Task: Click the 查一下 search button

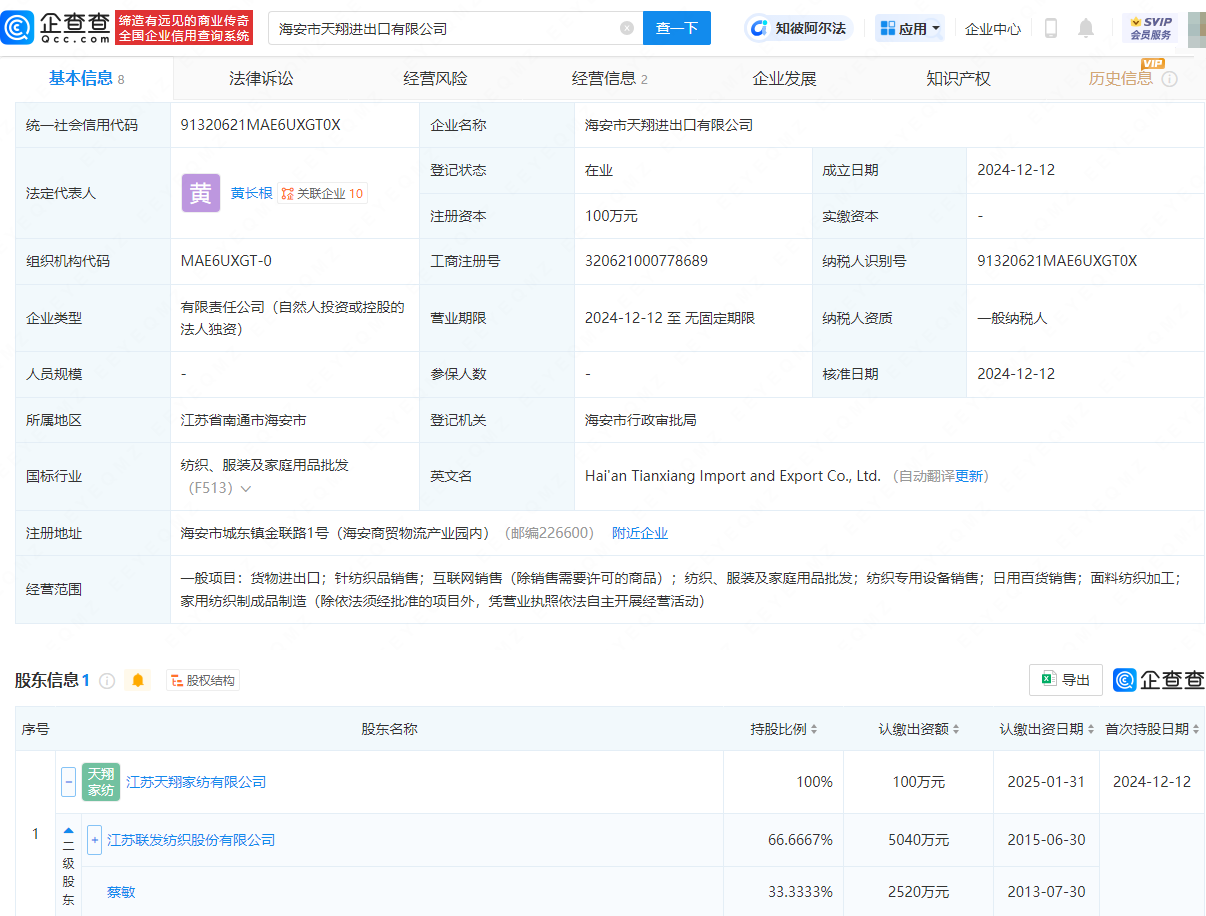Action: click(x=677, y=28)
